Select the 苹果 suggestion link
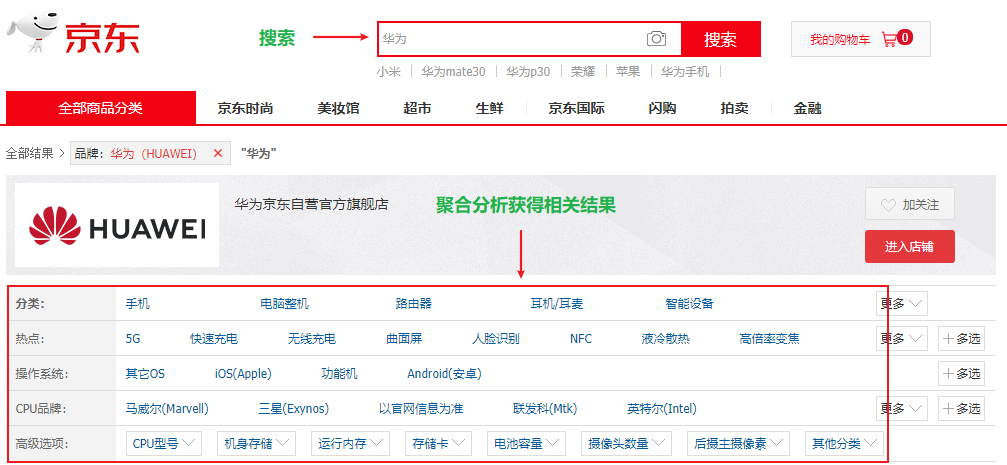Viewport: 1007px width, 465px height. pos(628,72)
